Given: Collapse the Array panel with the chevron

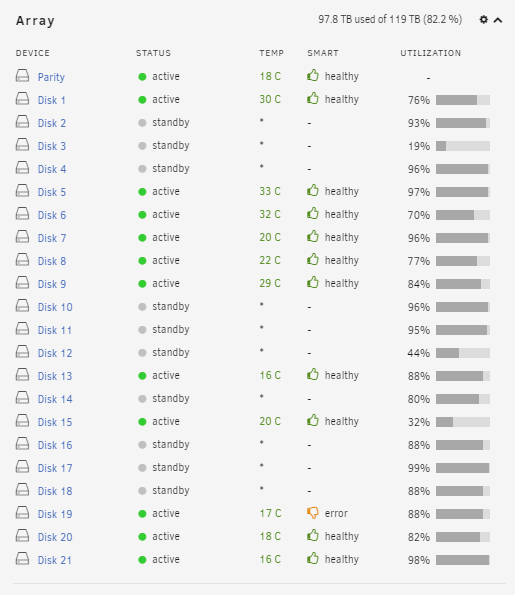Looking at the screenshot, I should (x=498, y=20).
